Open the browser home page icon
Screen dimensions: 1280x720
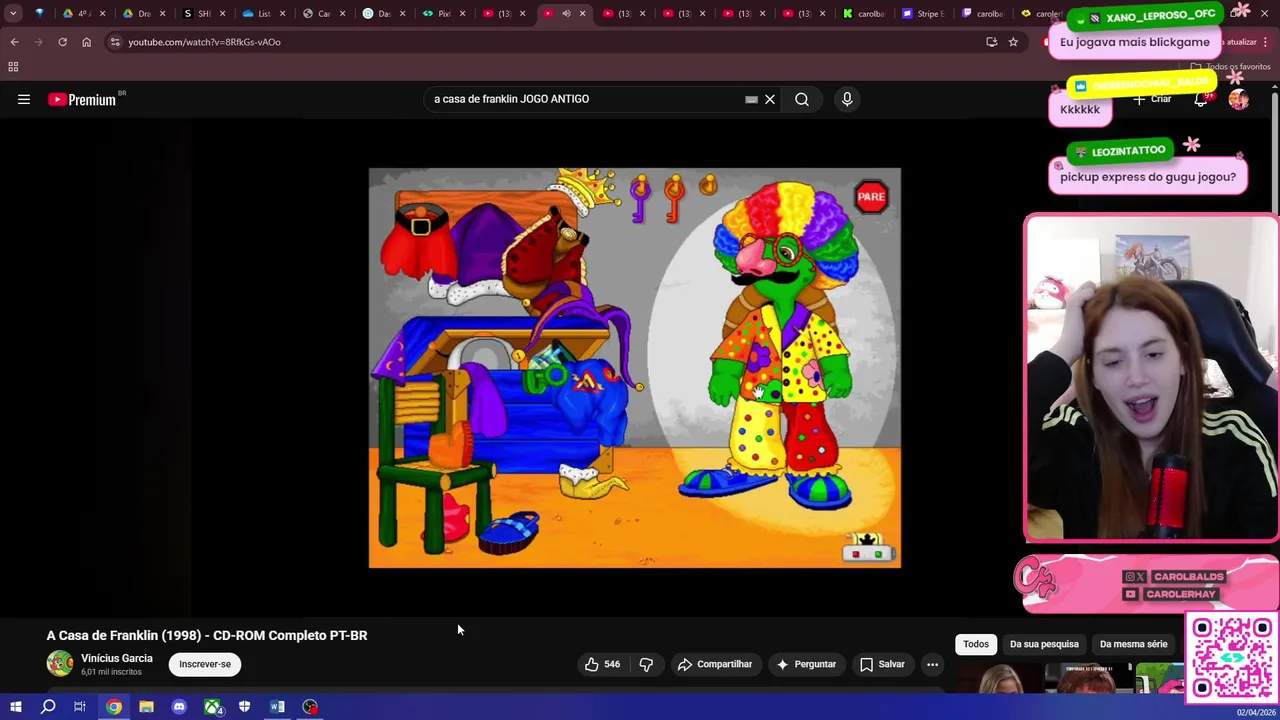[86, 42]
